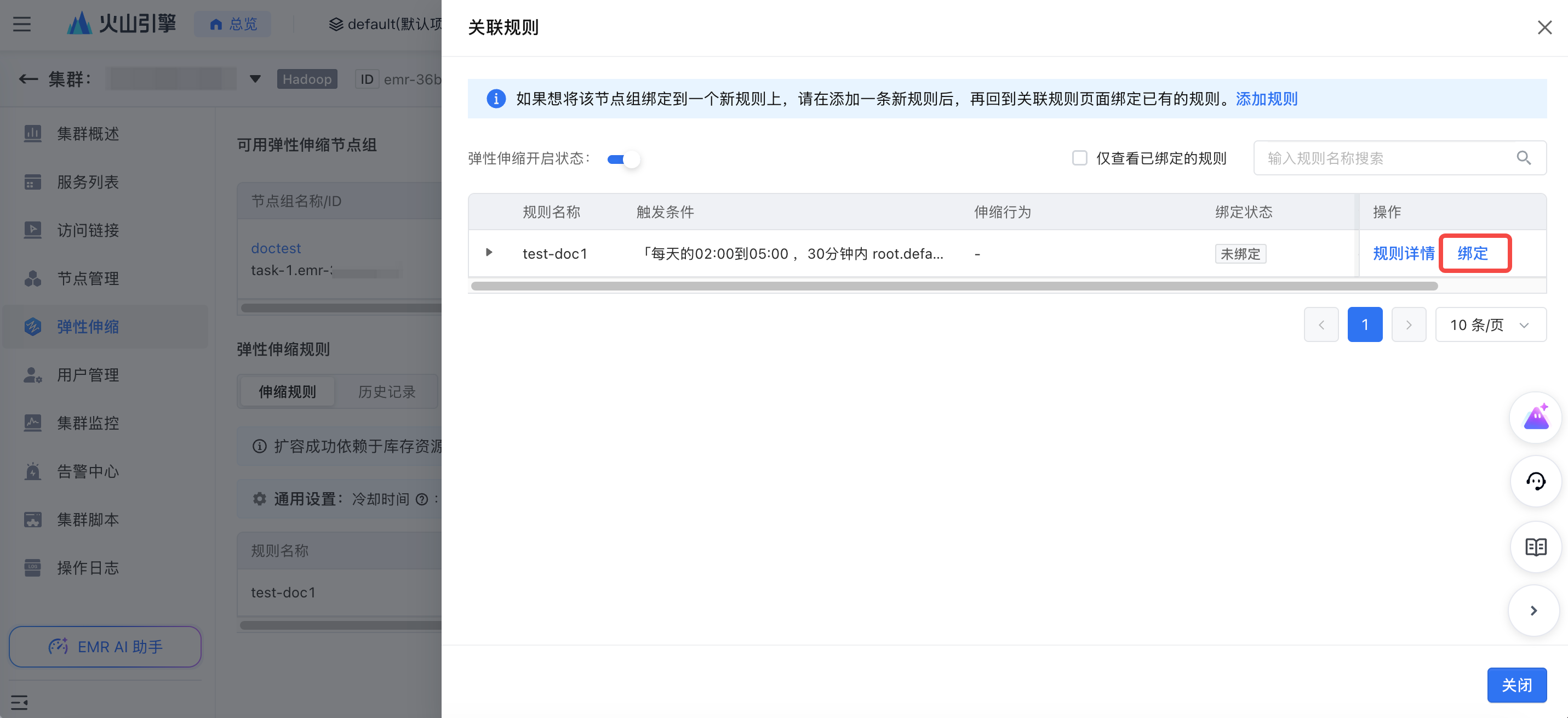Click the 未绑定 status tag

click(x=1240, y=253)
